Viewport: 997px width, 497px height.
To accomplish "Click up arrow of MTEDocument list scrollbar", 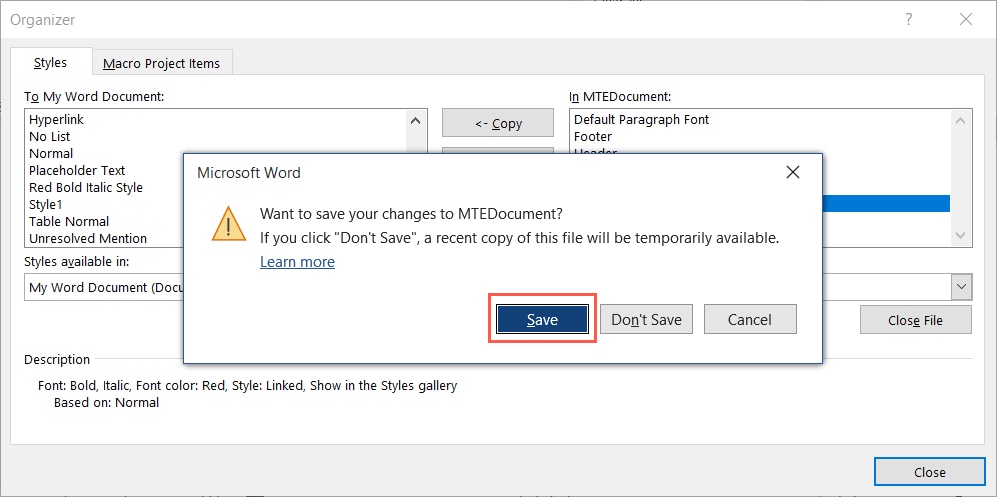I will [960, 120].
